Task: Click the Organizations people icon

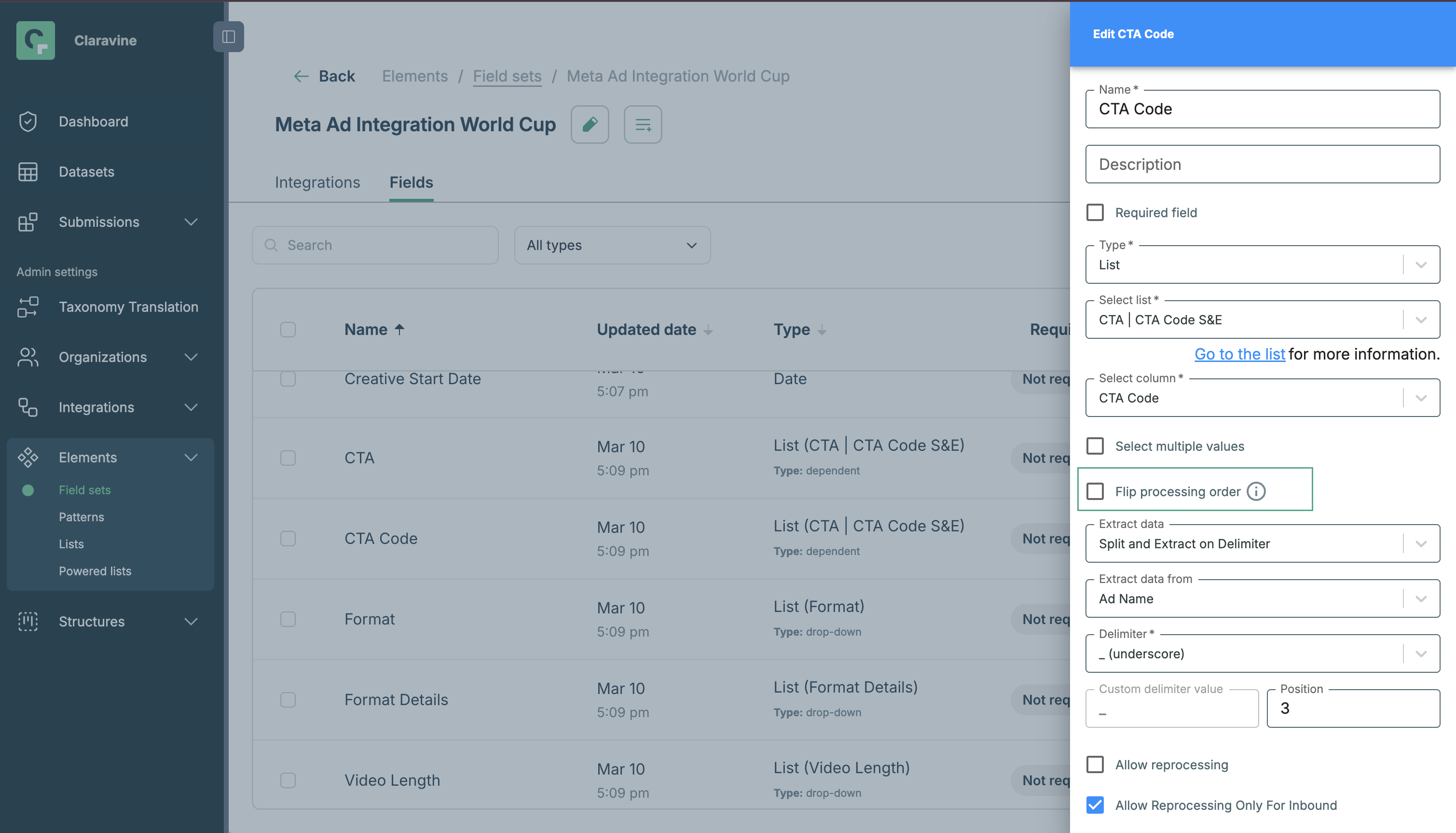Action: point(27,357)
